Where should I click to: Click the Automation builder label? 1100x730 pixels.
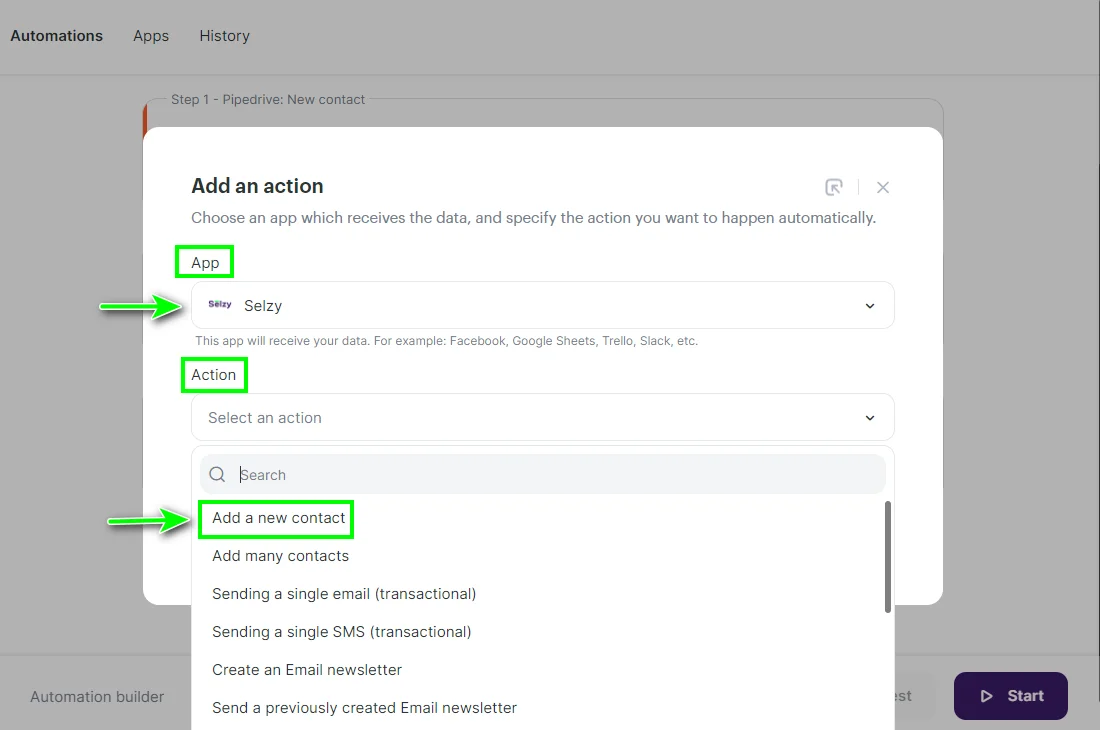(x=97, y=696)
